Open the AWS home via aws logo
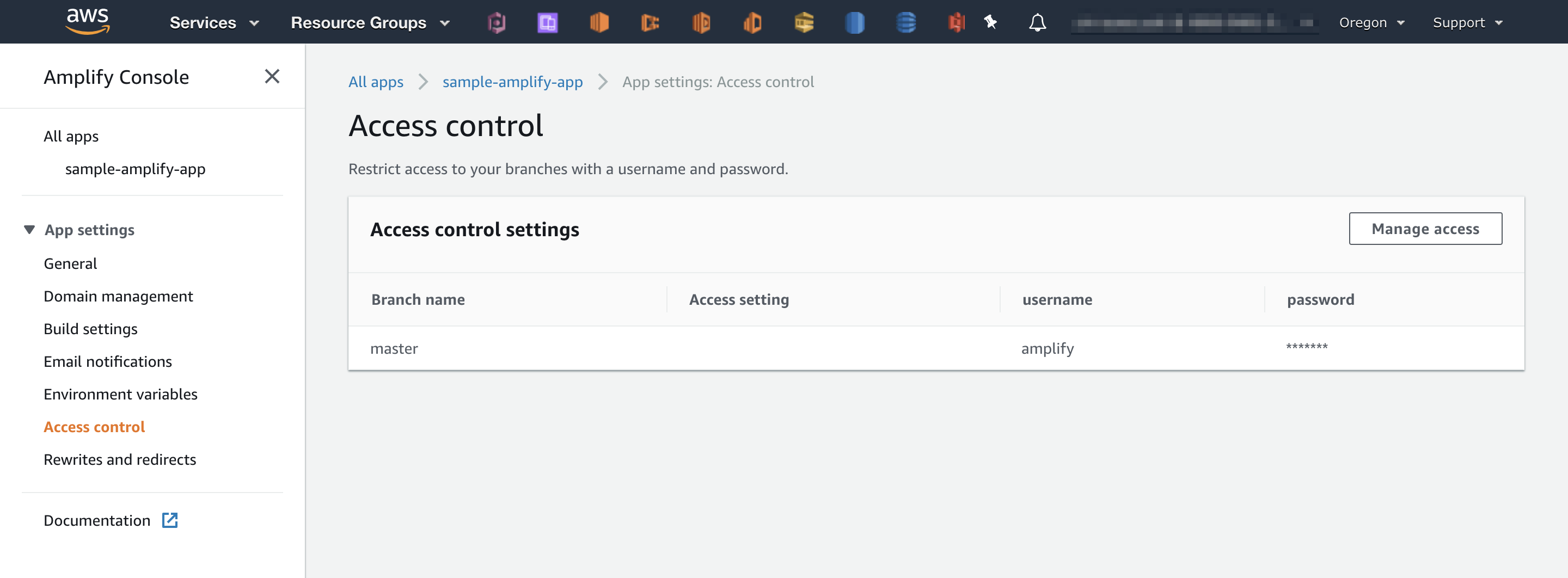The width and height of the screenshot is (1568, 578). [88, 22]
